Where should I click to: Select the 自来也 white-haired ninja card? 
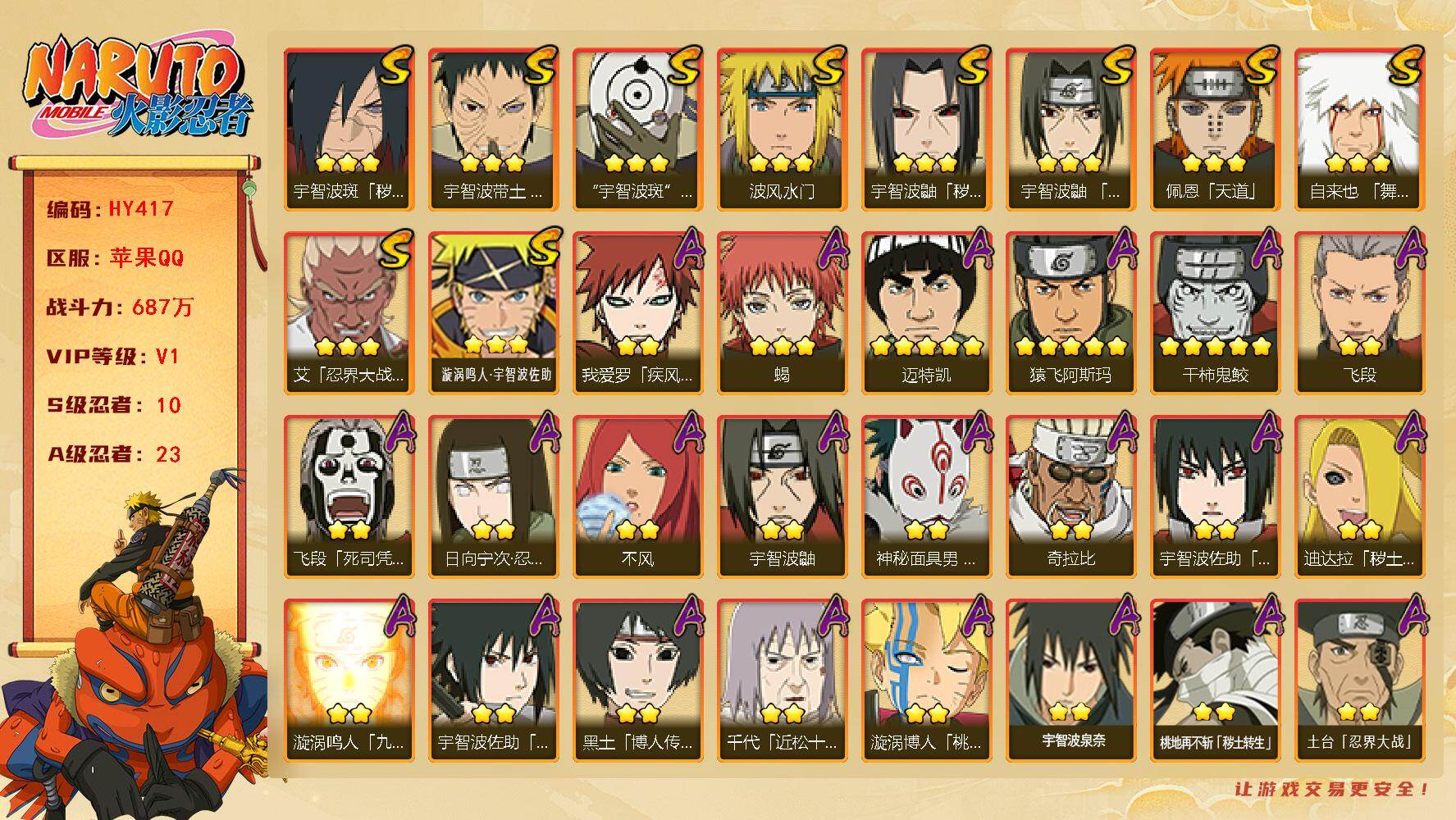click(1359, 129)
